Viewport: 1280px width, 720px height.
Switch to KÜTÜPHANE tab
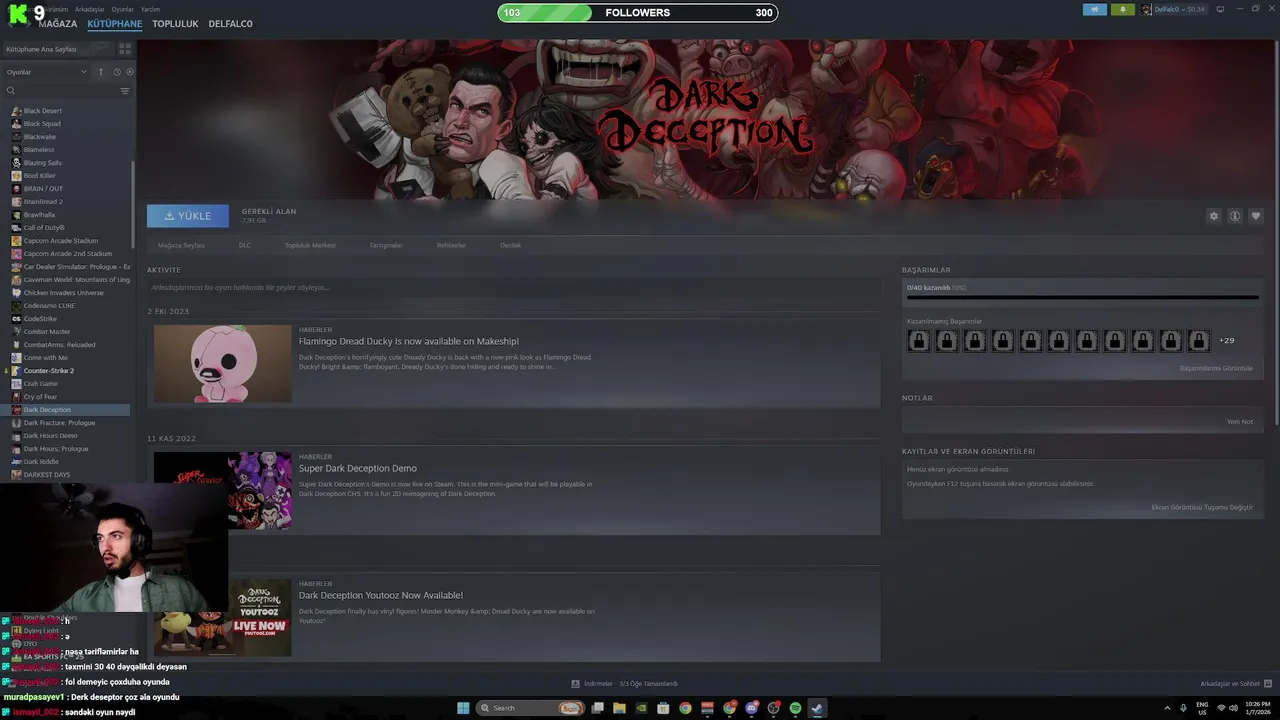tap(114, 24)
